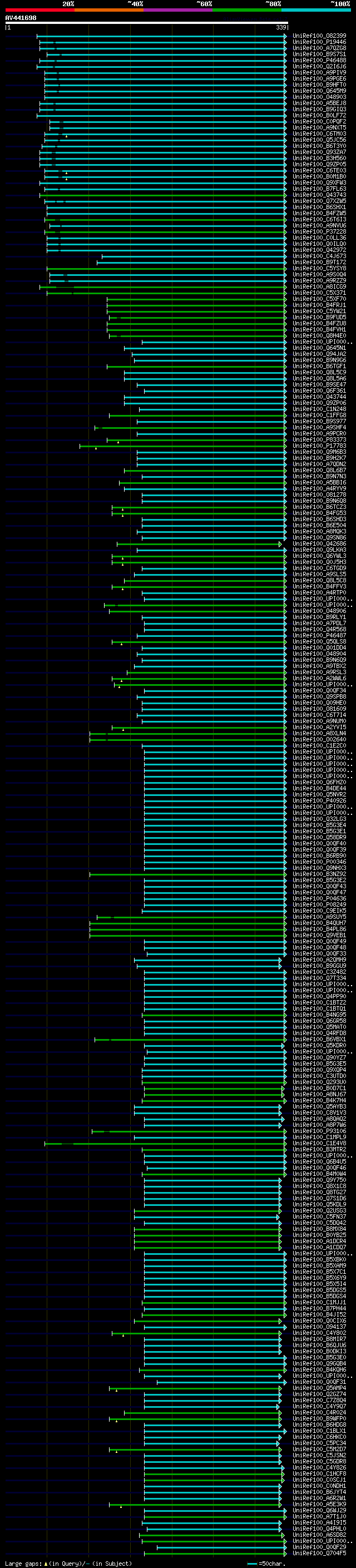
Task: Select the UniRef100_A5E3K9 label
Action: tap(319, 1504)
